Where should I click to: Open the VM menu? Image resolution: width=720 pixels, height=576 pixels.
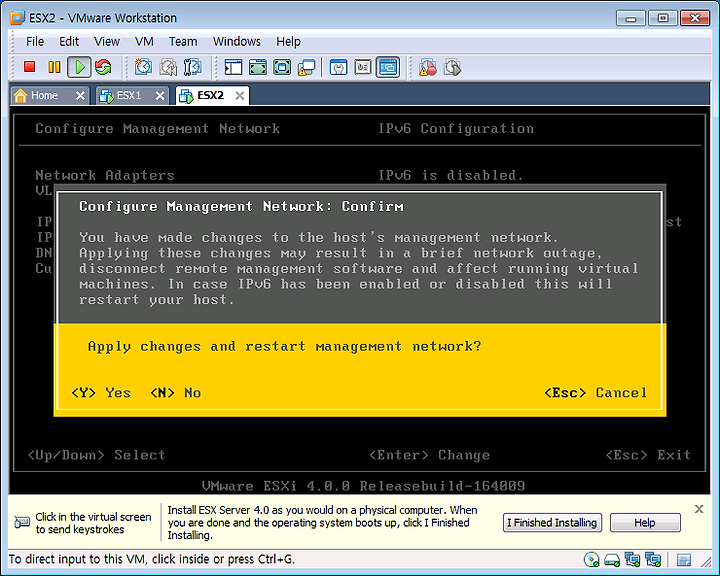144,41
